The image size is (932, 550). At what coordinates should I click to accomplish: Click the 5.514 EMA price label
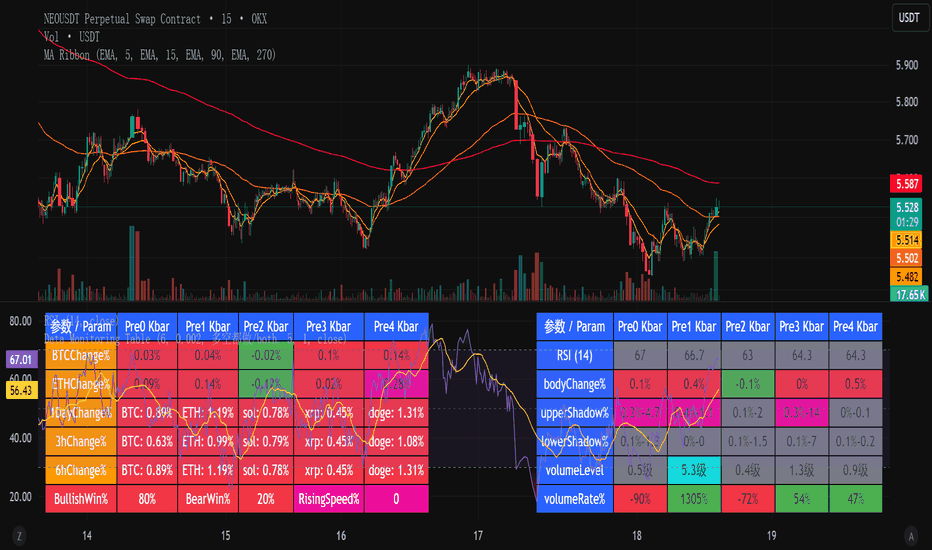pyautogui.click(x=906, y=240)
